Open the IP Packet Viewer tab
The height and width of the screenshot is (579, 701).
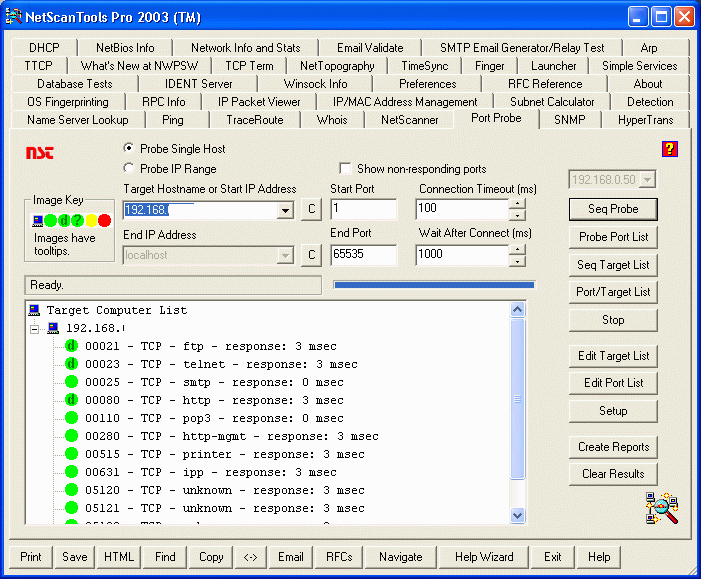click(x=259, y=102)
